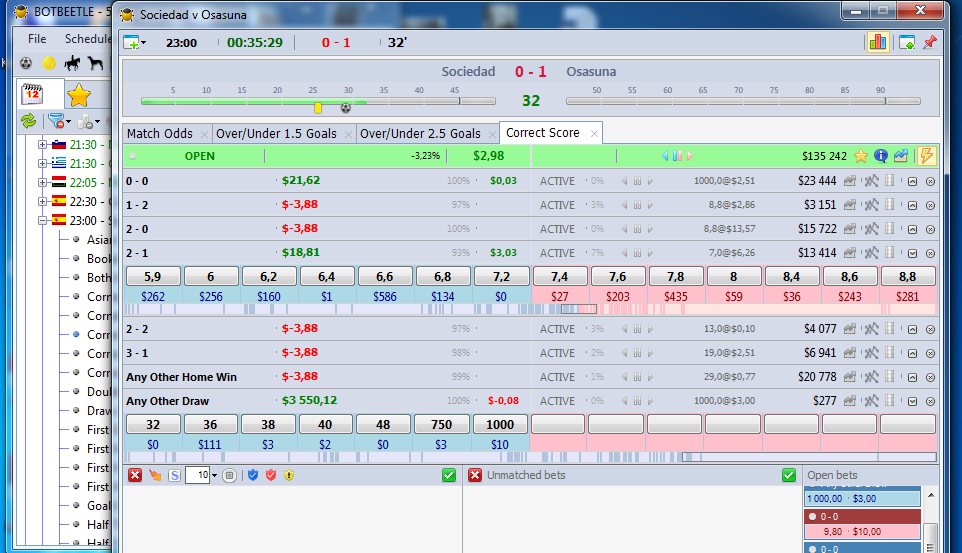Viewport: 962px width, 553px height.
Task: Click the blue market info icon
Action: pos(881,156)
